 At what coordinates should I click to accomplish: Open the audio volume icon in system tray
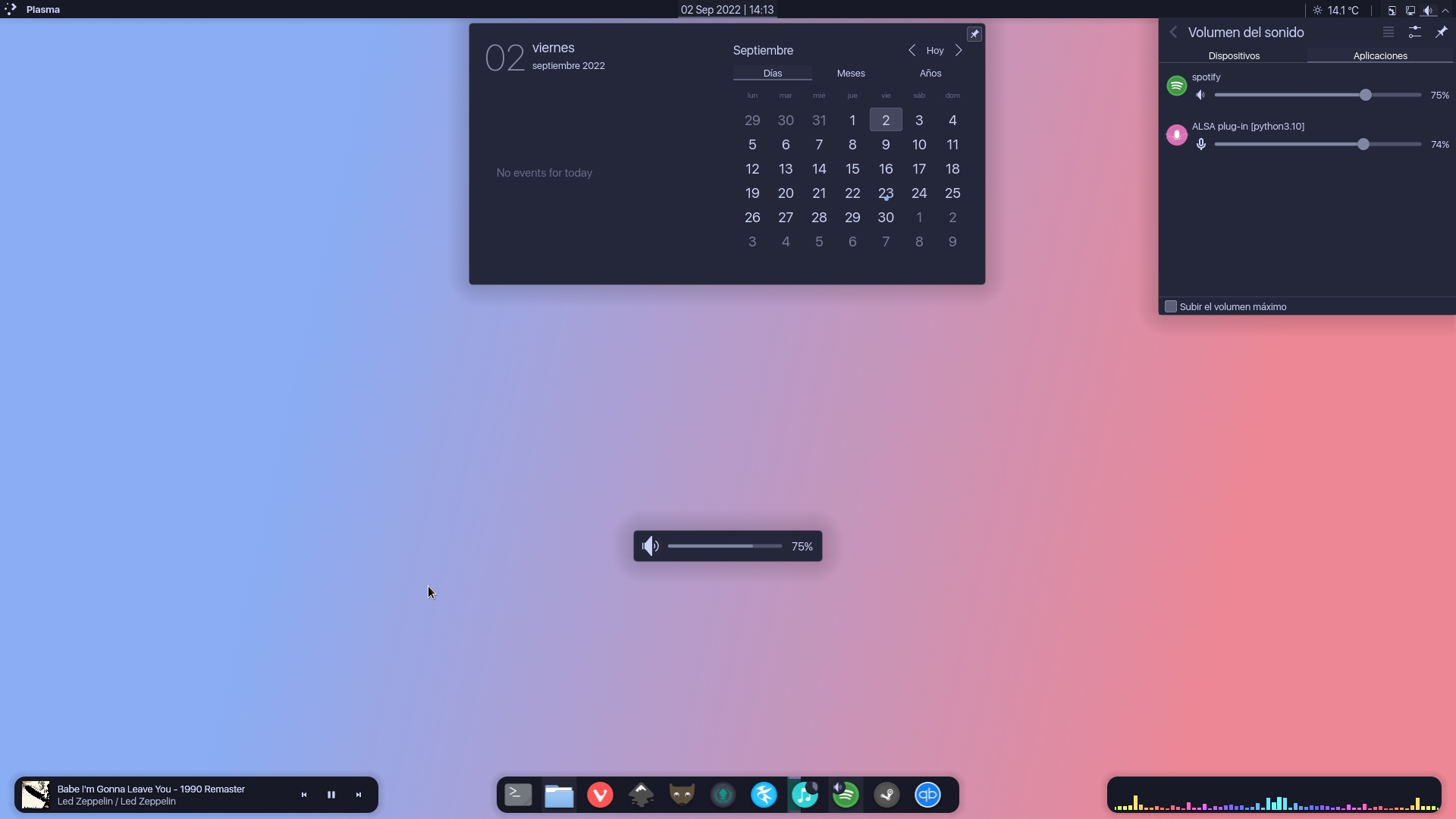pyautogui.click(x=1429, y=10)
